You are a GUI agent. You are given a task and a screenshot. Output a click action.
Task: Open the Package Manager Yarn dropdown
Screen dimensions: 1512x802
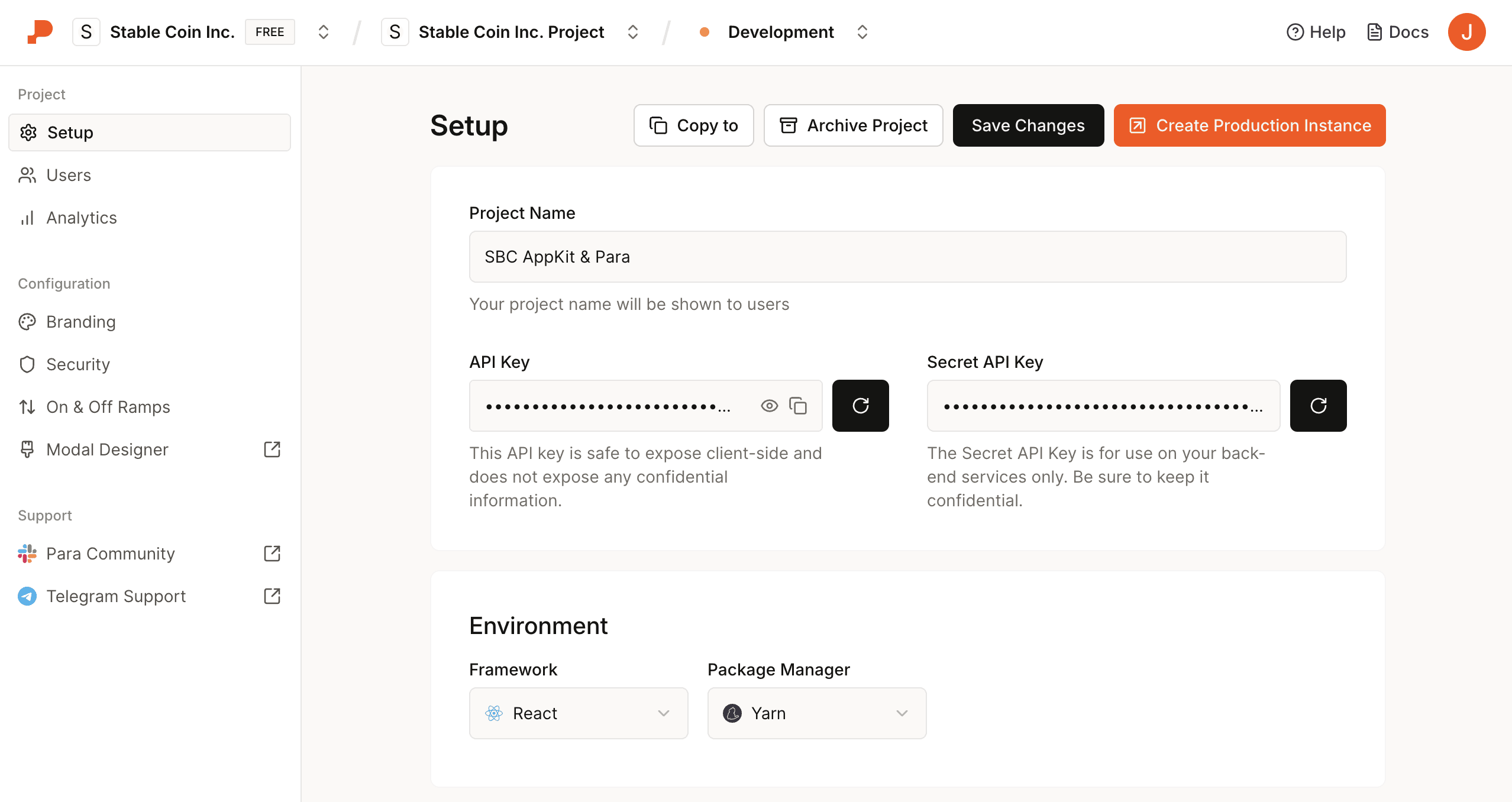(817, 713)
